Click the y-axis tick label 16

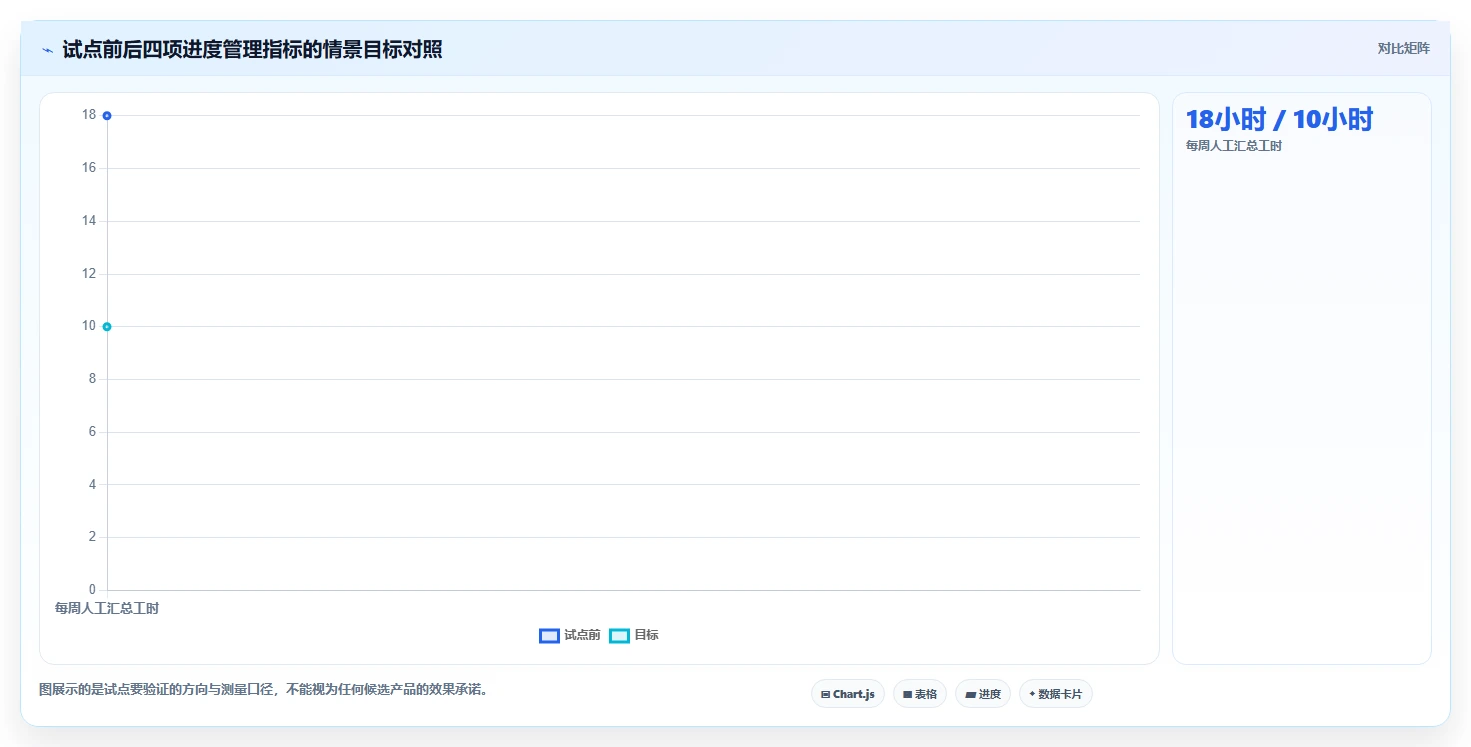coord(89,167)
